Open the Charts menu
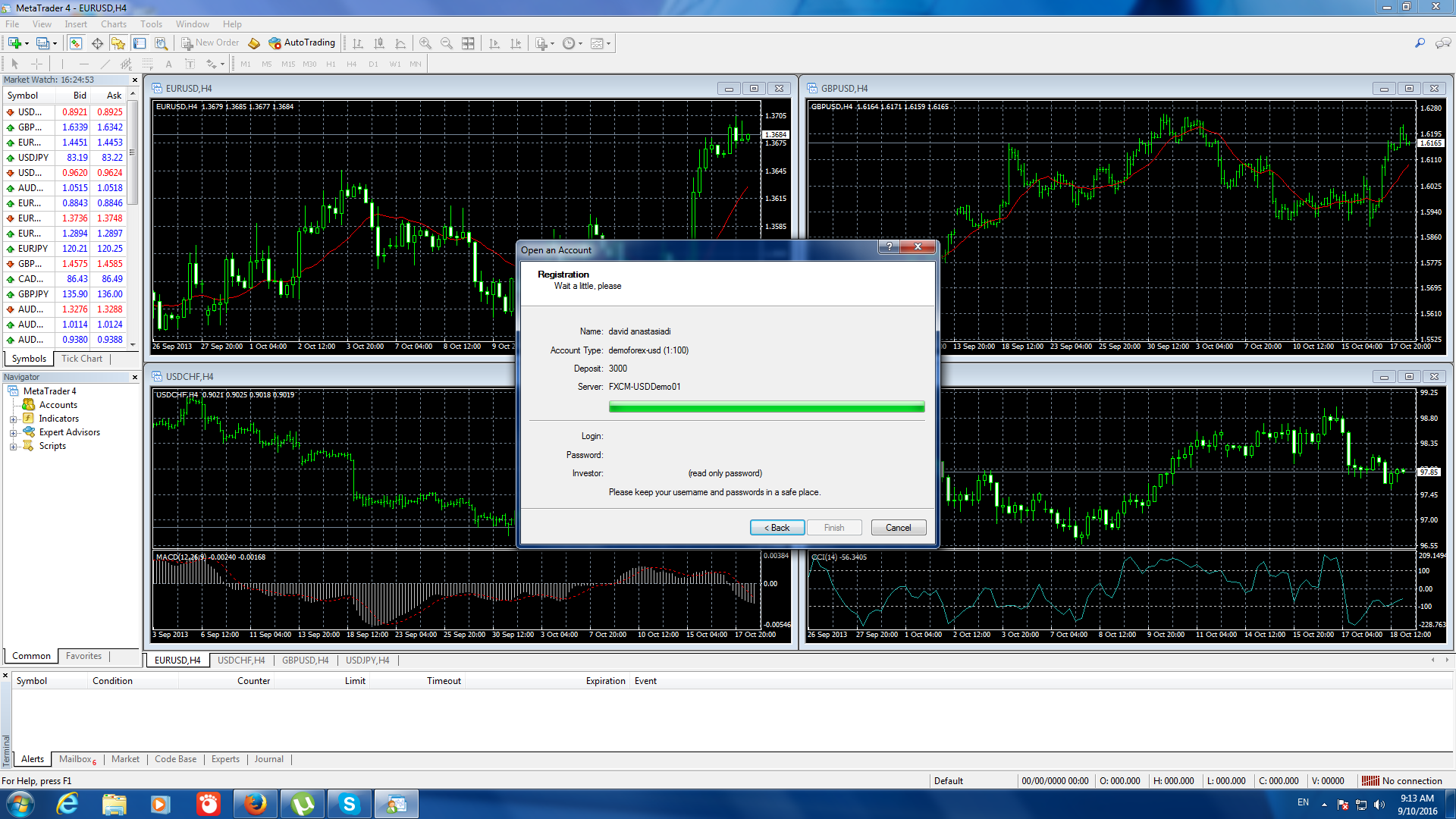Screen dimensions: 1456x819 click(x=114, y=24)
